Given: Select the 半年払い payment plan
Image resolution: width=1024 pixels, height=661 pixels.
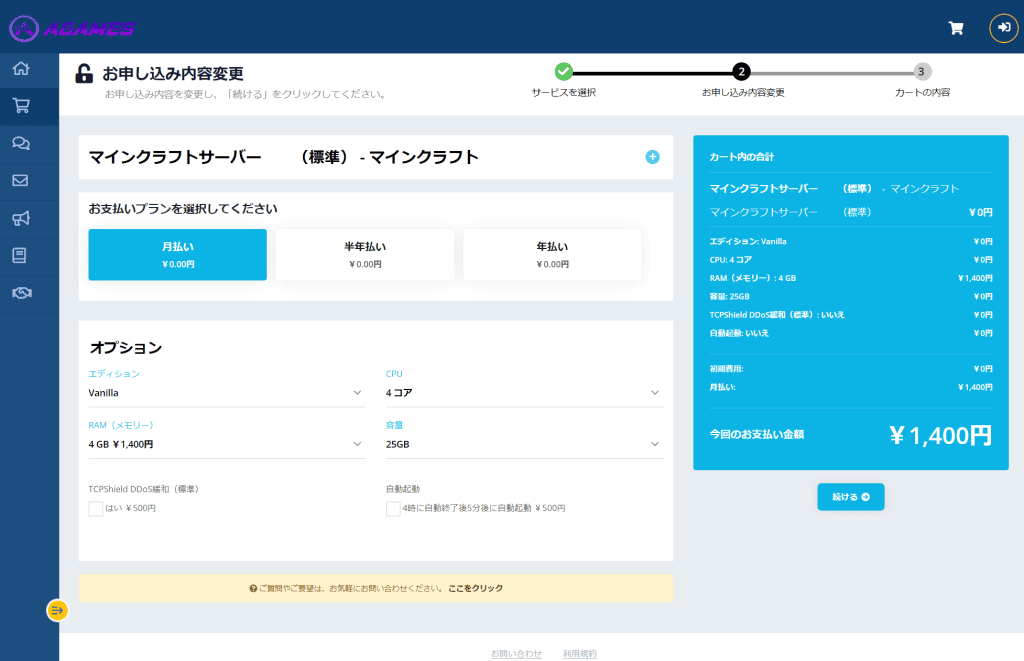Looking at the screenshot, I should 365,255.
